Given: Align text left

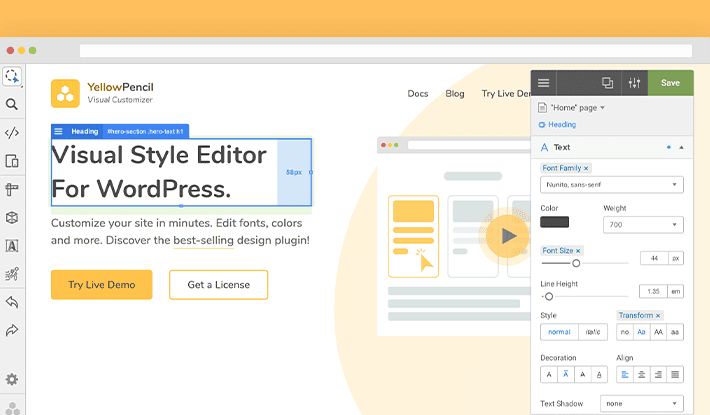Looking at the screenshot, I should (625, 375).
